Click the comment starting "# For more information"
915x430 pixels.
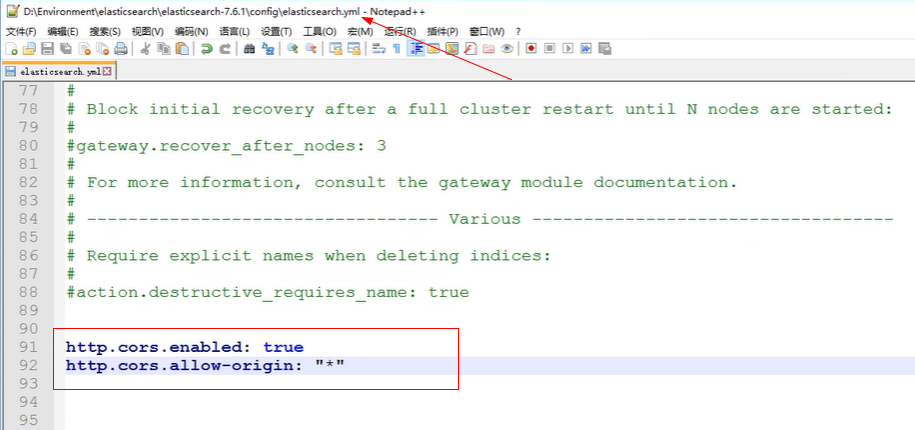tap(403, 182)
